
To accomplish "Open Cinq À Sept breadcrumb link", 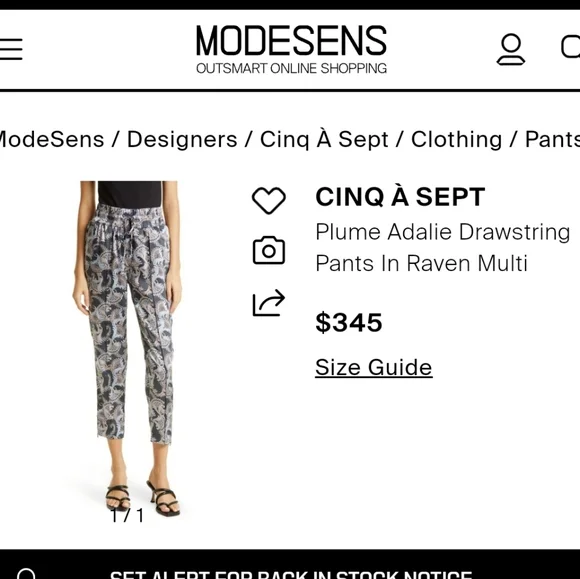I will click(324, 139).
